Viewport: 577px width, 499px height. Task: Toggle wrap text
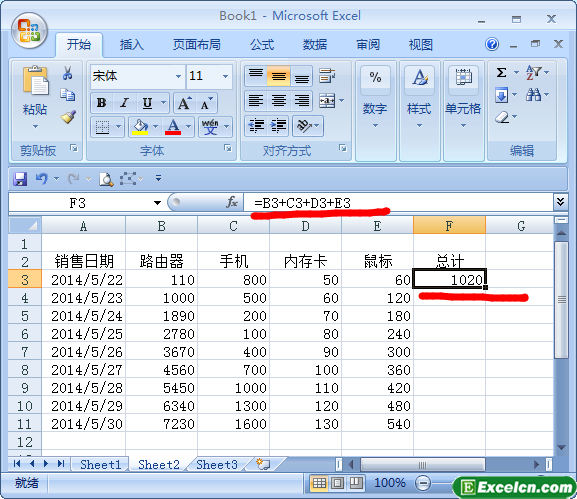327,75
